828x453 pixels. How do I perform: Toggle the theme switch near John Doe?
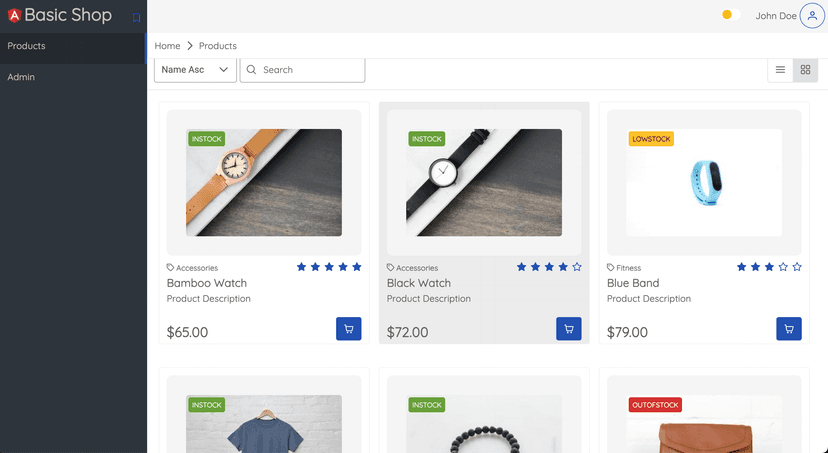pyautogui.click(x=731, y=15)
